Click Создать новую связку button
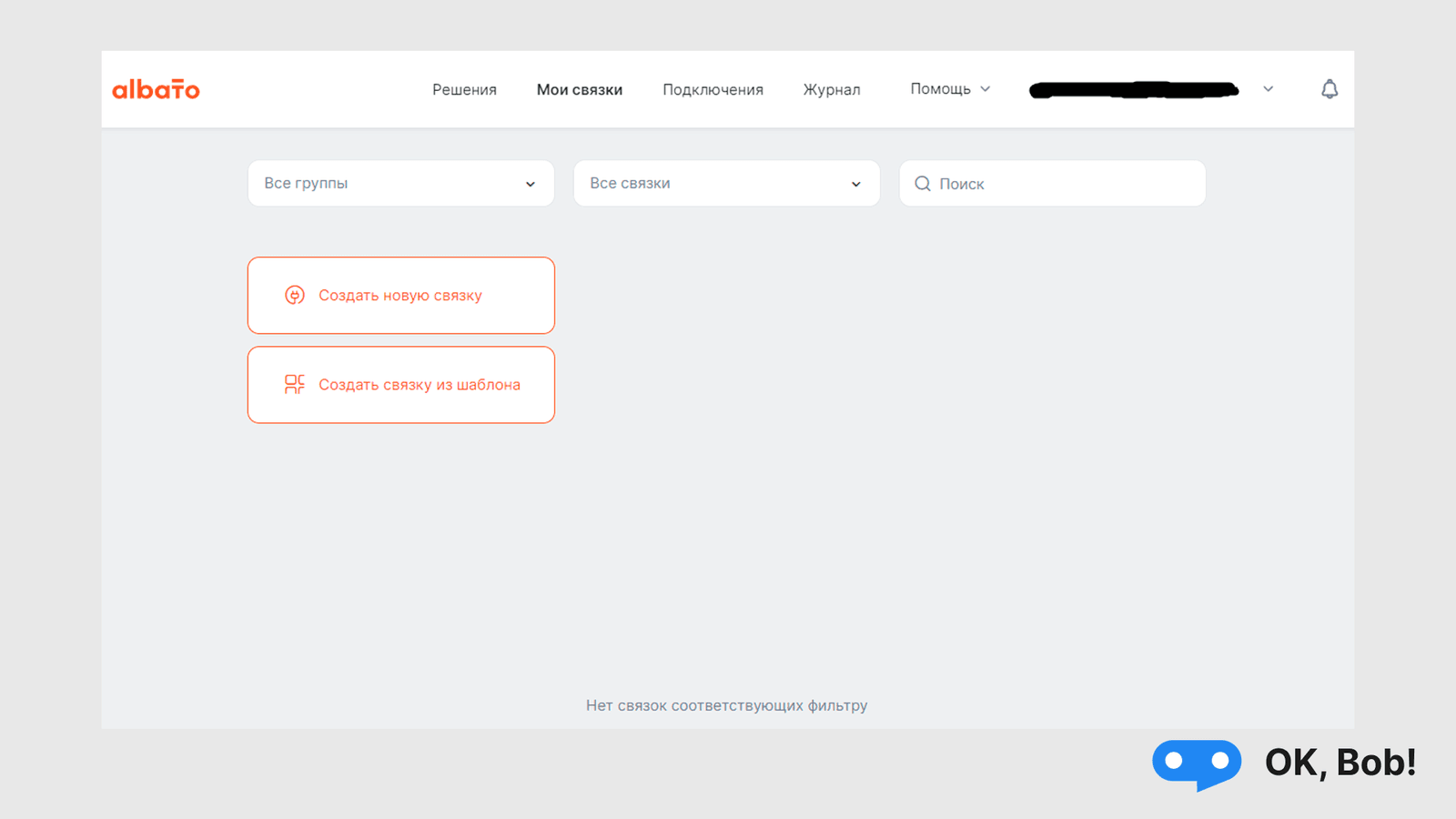This screenshot has height=819, width=1456. coord(400,295)
